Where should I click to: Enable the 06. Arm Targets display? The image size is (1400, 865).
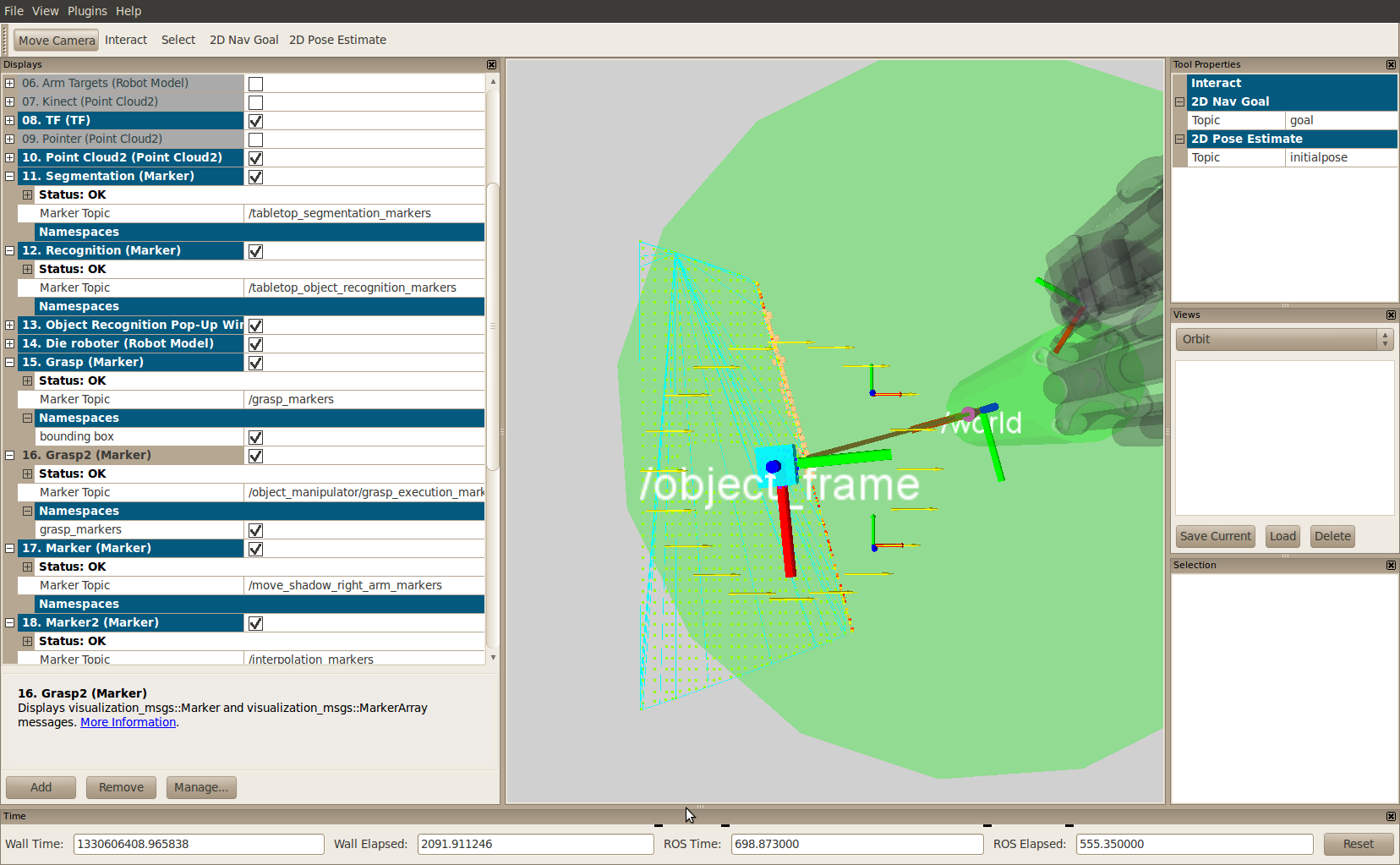(x=255, y=84)
